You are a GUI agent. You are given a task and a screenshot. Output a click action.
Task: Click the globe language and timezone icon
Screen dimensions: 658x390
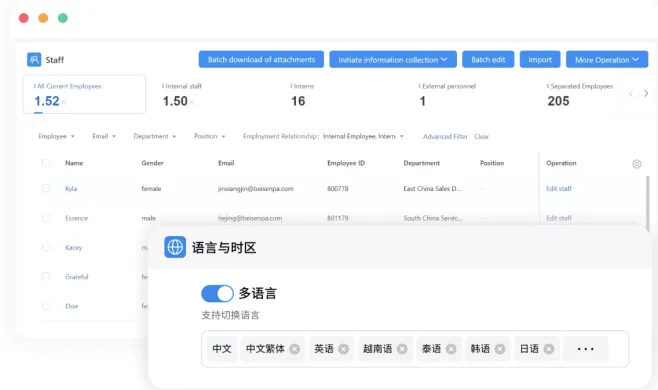tap(175, 247)
